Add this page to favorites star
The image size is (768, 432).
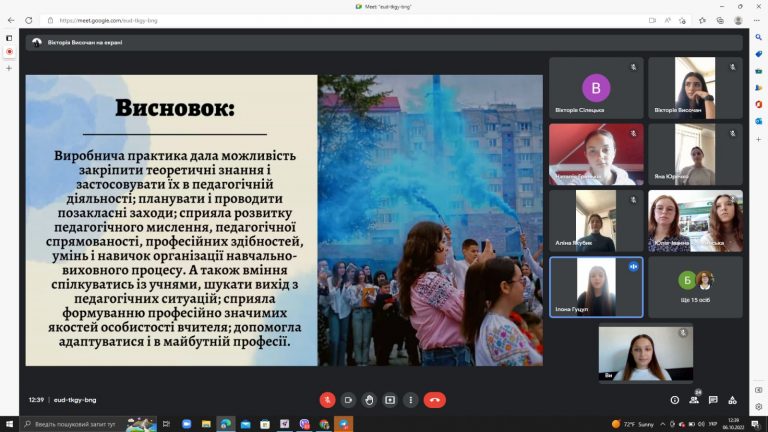[683, 21]
